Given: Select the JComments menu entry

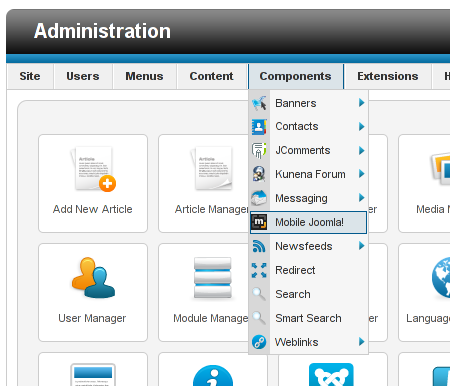Looking at the screenshot, I should point(308,150).
